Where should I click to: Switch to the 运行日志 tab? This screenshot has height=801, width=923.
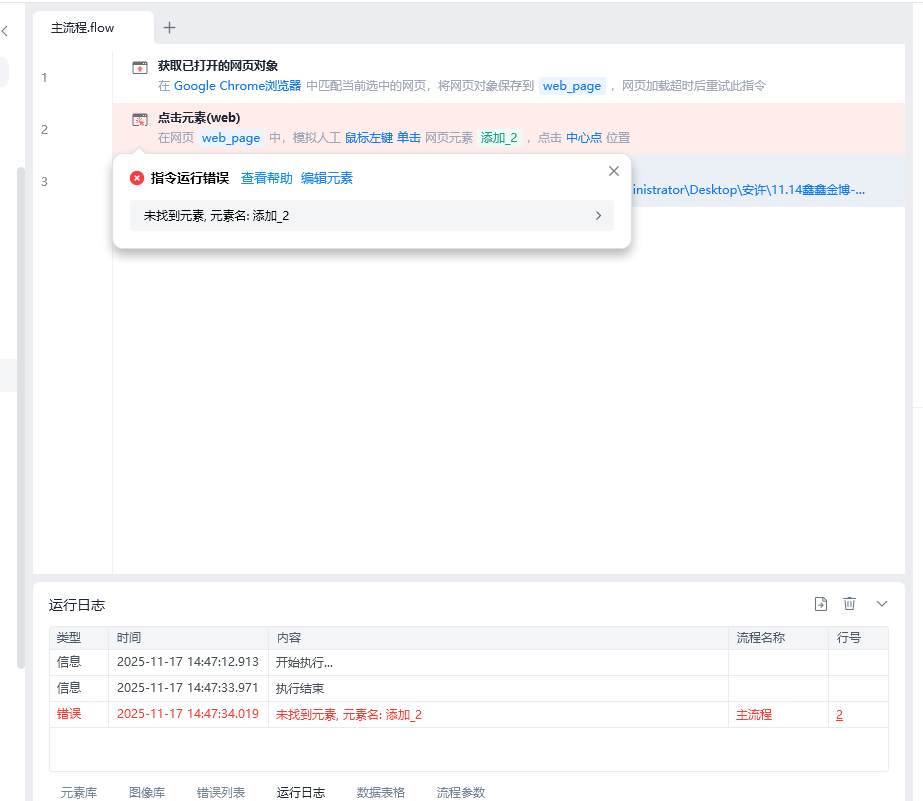(301, 792)
